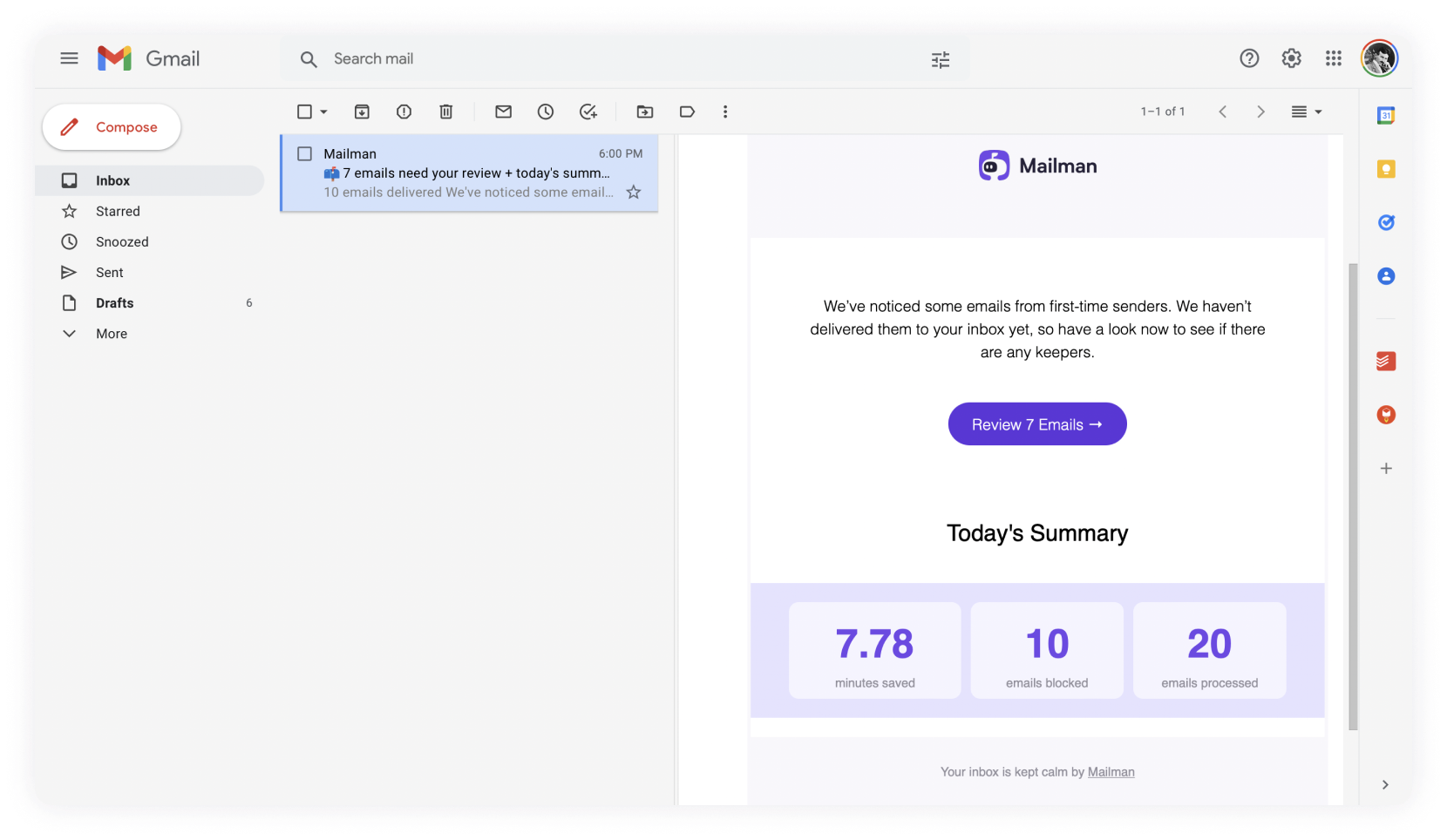Image resolution: width=1447 pixels, height=840 pixels.
Task: Click in the Search mail field
Action: pos(625,59)
